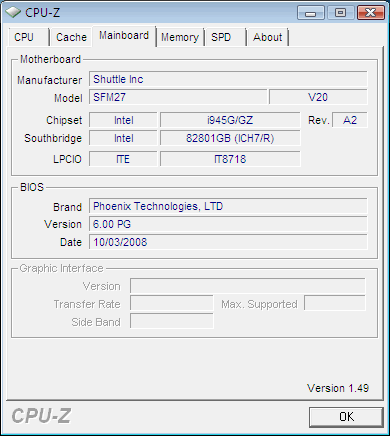
Task: Click the Southbridge vendor field Intel
Action: pyautogui.click(x=123, y=138)
